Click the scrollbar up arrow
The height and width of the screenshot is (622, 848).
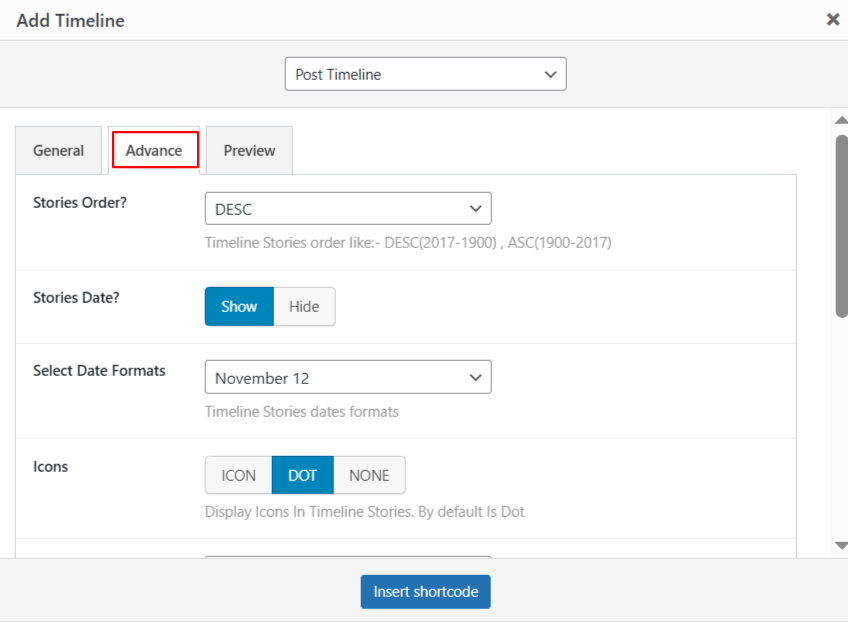[x=841, y=120]
